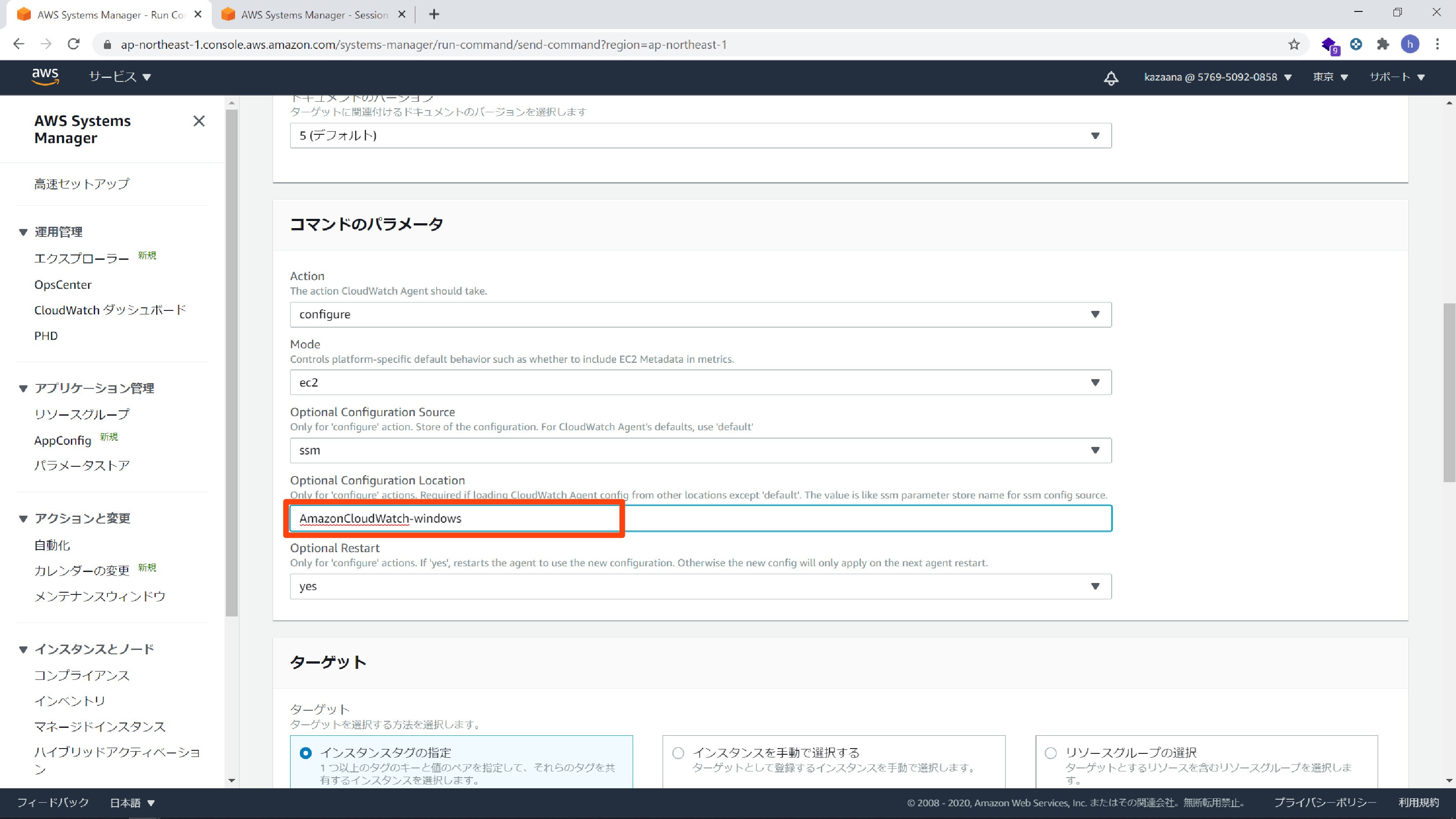
Task: Open the サポート support menu
Action: click(1397, 77)
